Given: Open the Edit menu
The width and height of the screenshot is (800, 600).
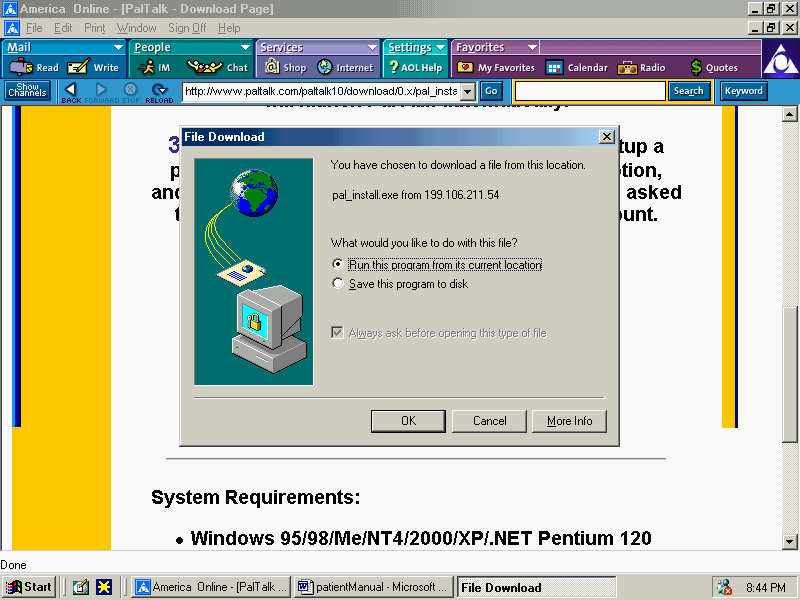Looking at the screenshot, I should click(63, 28).
